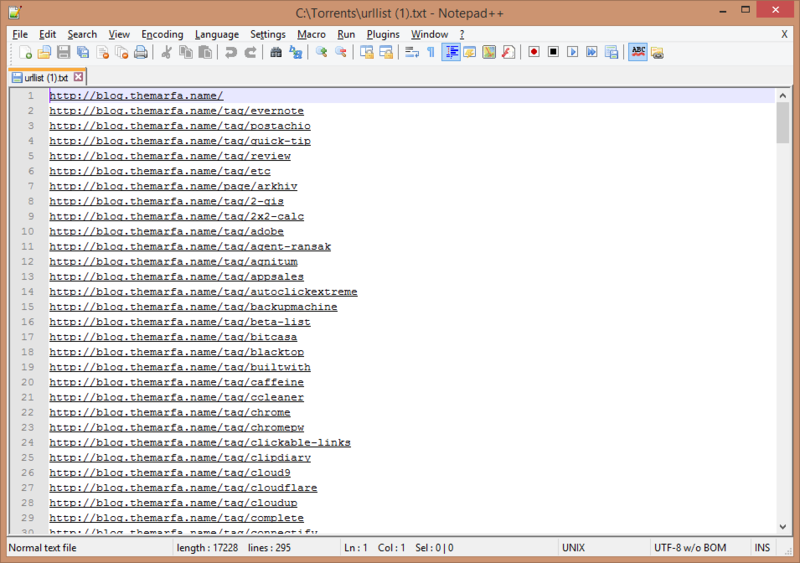800x563 pixels.
Task: Copy selection with the Copy icon
Action: [x=186, y=52]
